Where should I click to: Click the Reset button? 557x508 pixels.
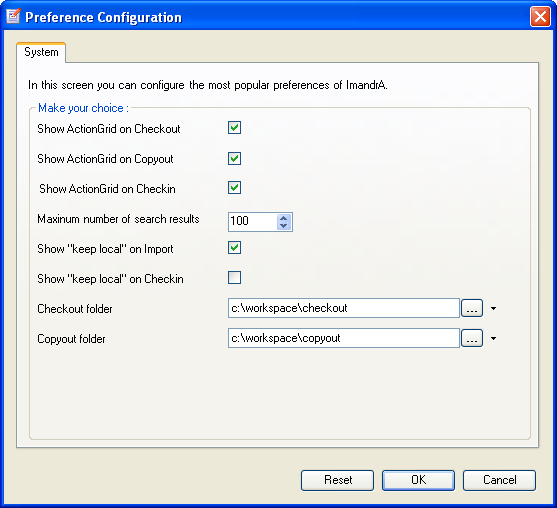coord(337,480)
